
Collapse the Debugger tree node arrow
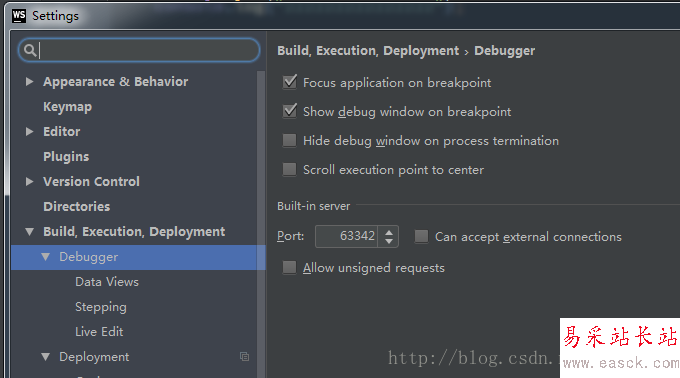pyautogui.click(x=46, y=257)
